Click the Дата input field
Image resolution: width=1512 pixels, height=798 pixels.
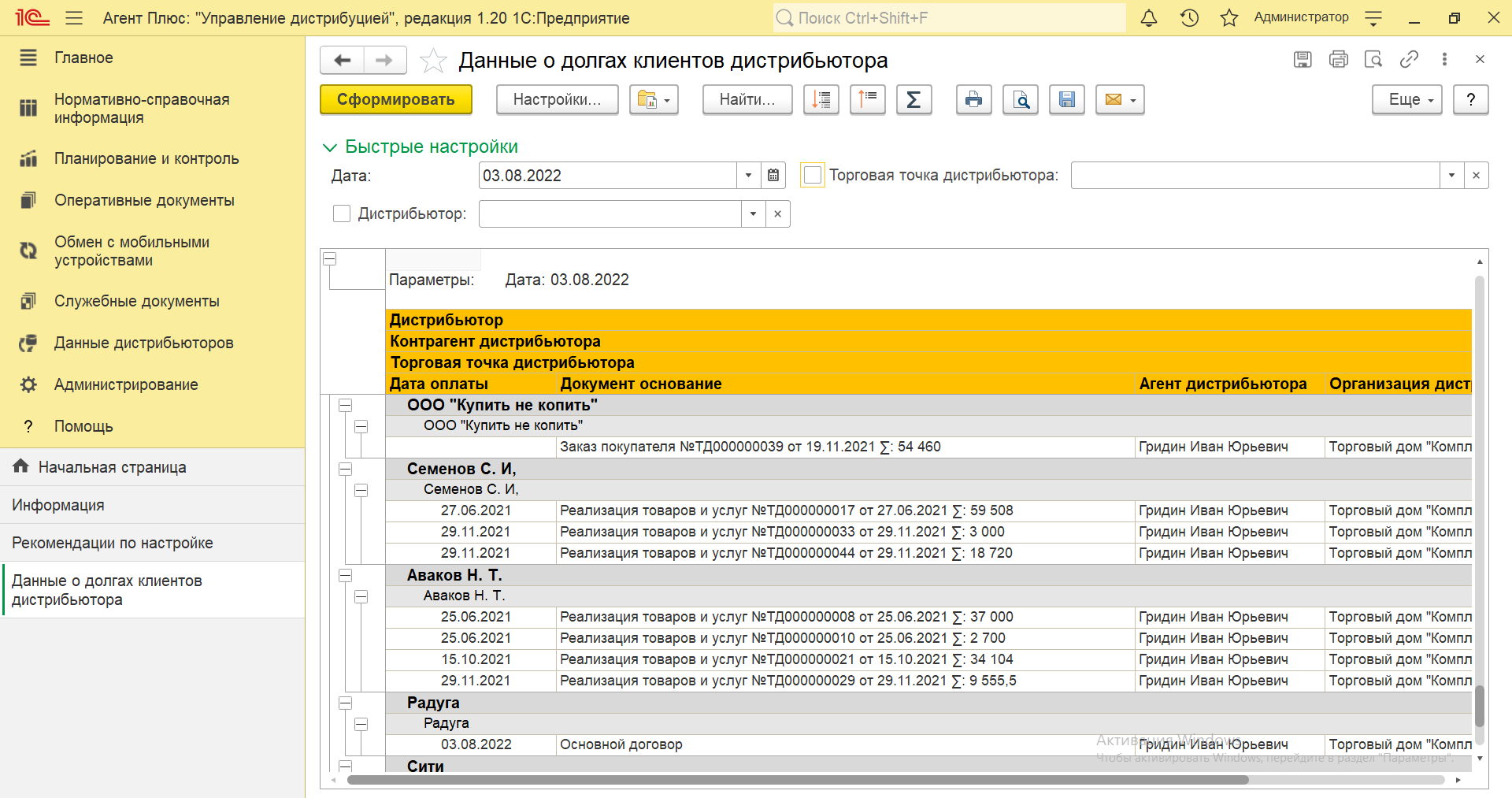click(608, 175)
